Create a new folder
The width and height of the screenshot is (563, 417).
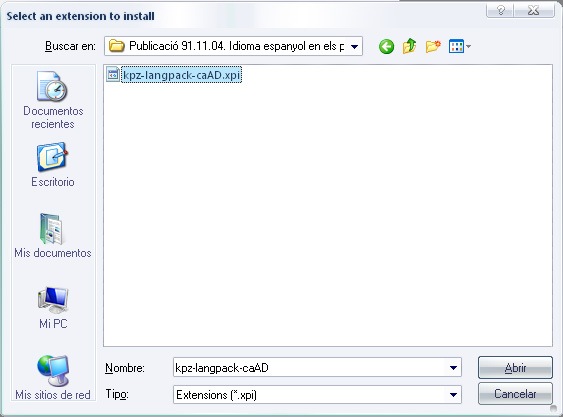[x=433, y=46]
